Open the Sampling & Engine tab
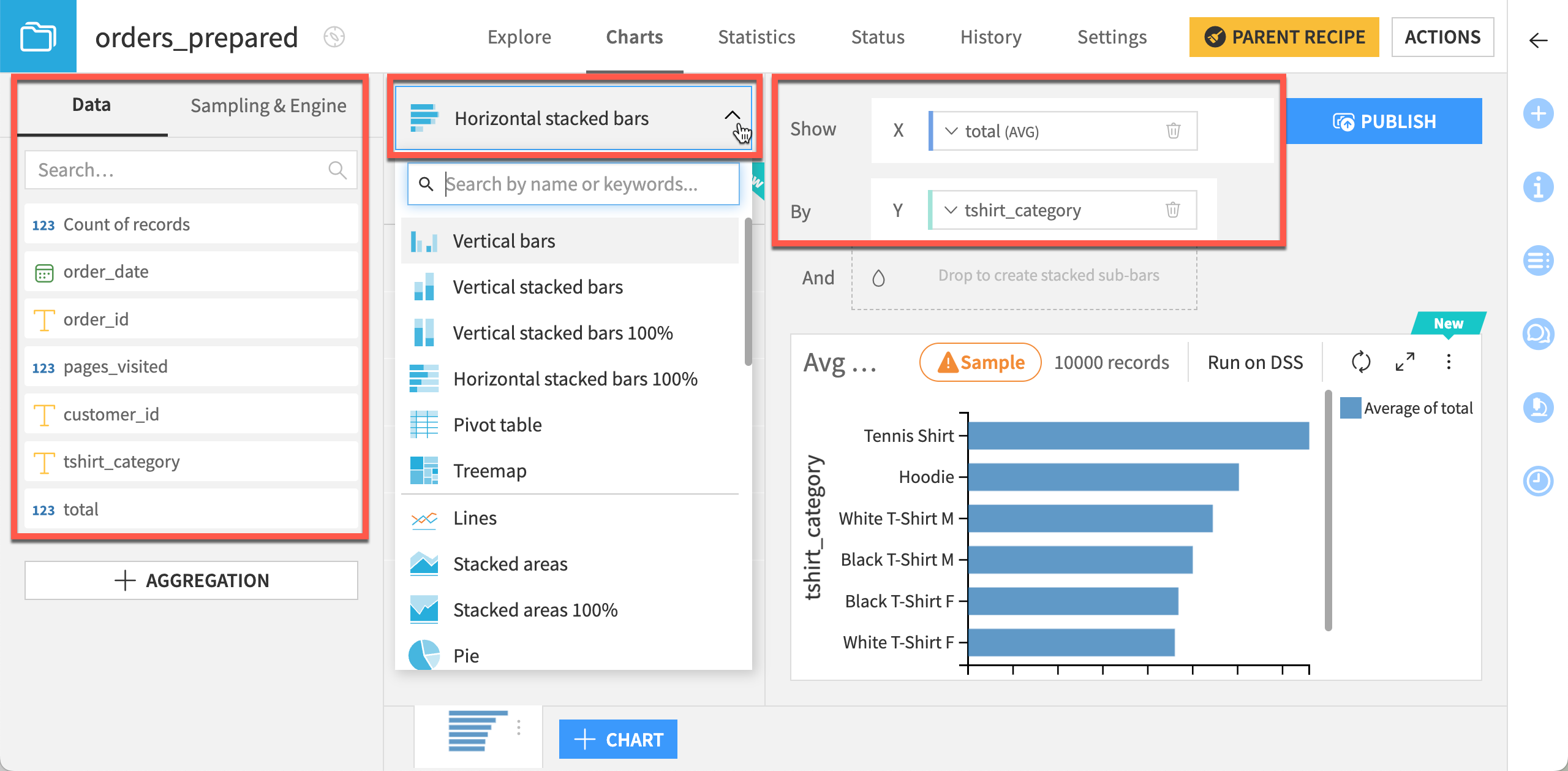The width and height of the screenshot is (1568, 771). tap(268, 105)
